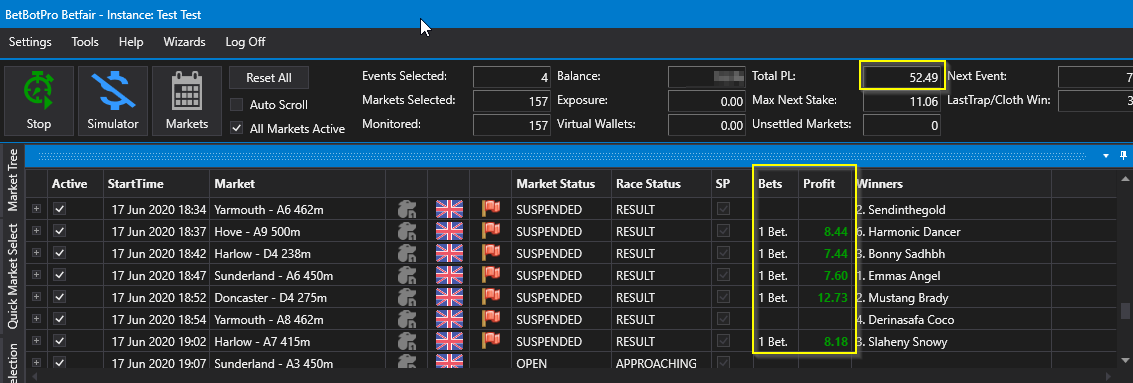Click orange flags icon in Yarmouth - A6 row

[491, 210]
